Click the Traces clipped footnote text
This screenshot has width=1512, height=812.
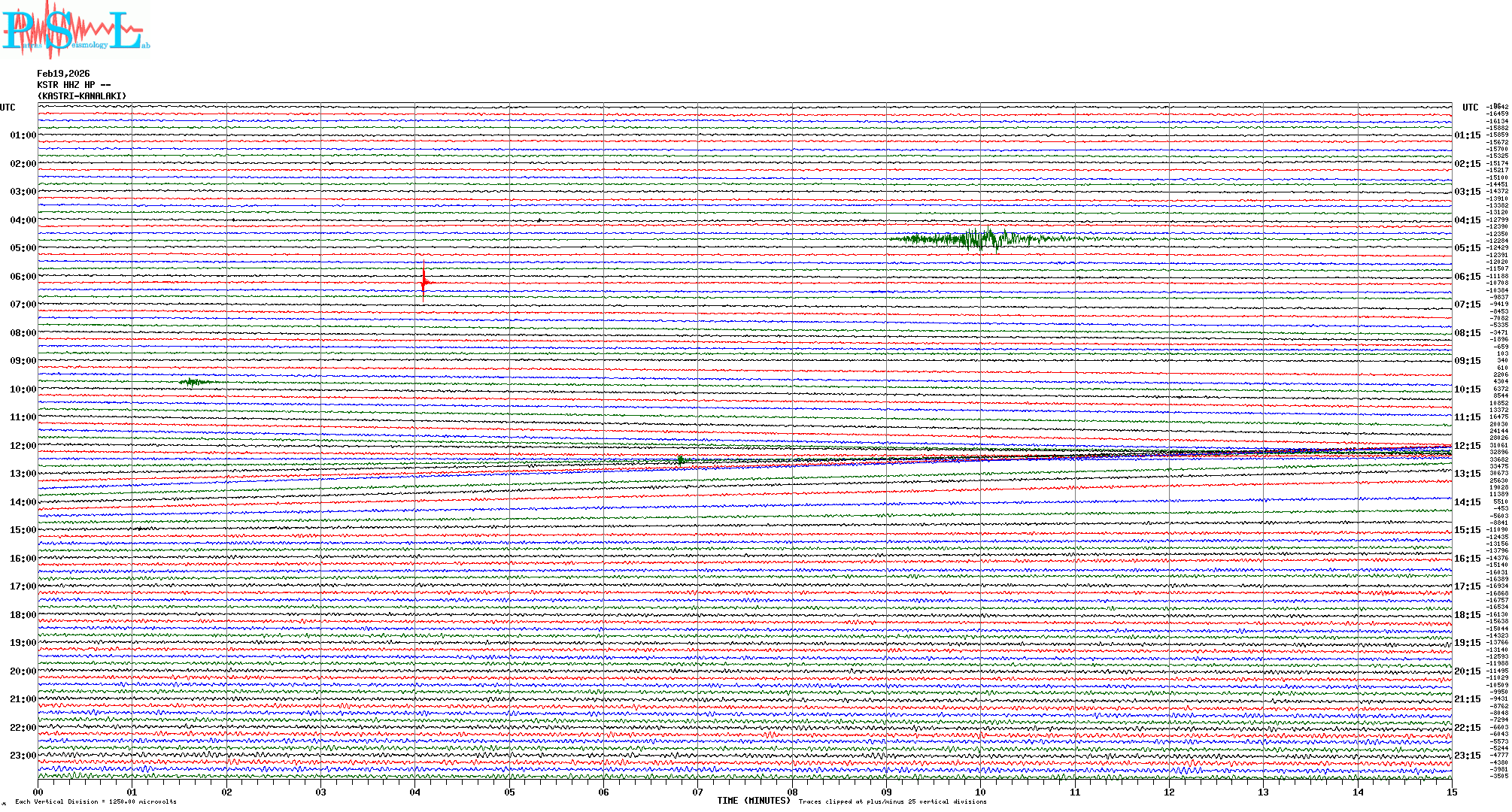[892, 801]
